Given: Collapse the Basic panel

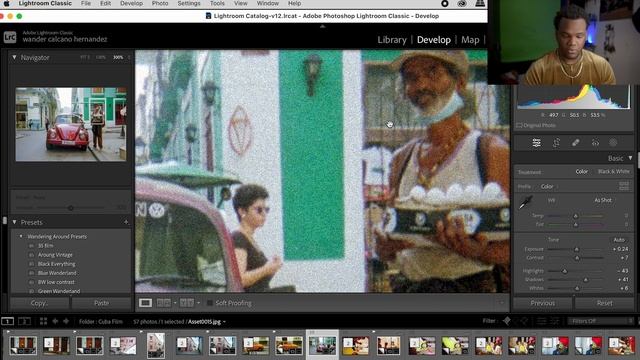Looking at the screenshot, I should [630, 158].
